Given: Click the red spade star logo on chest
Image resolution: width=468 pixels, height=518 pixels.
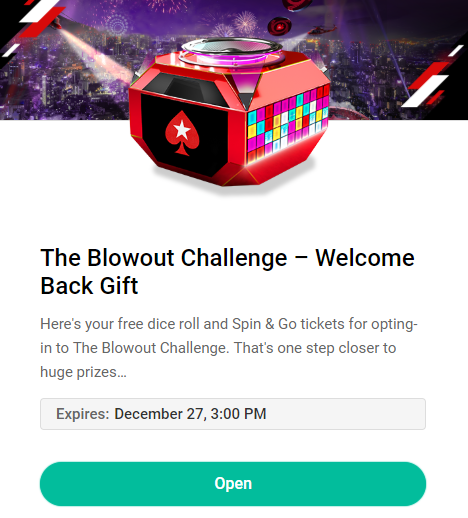Looking at the screenshot, I should click(x=182, y=133).
